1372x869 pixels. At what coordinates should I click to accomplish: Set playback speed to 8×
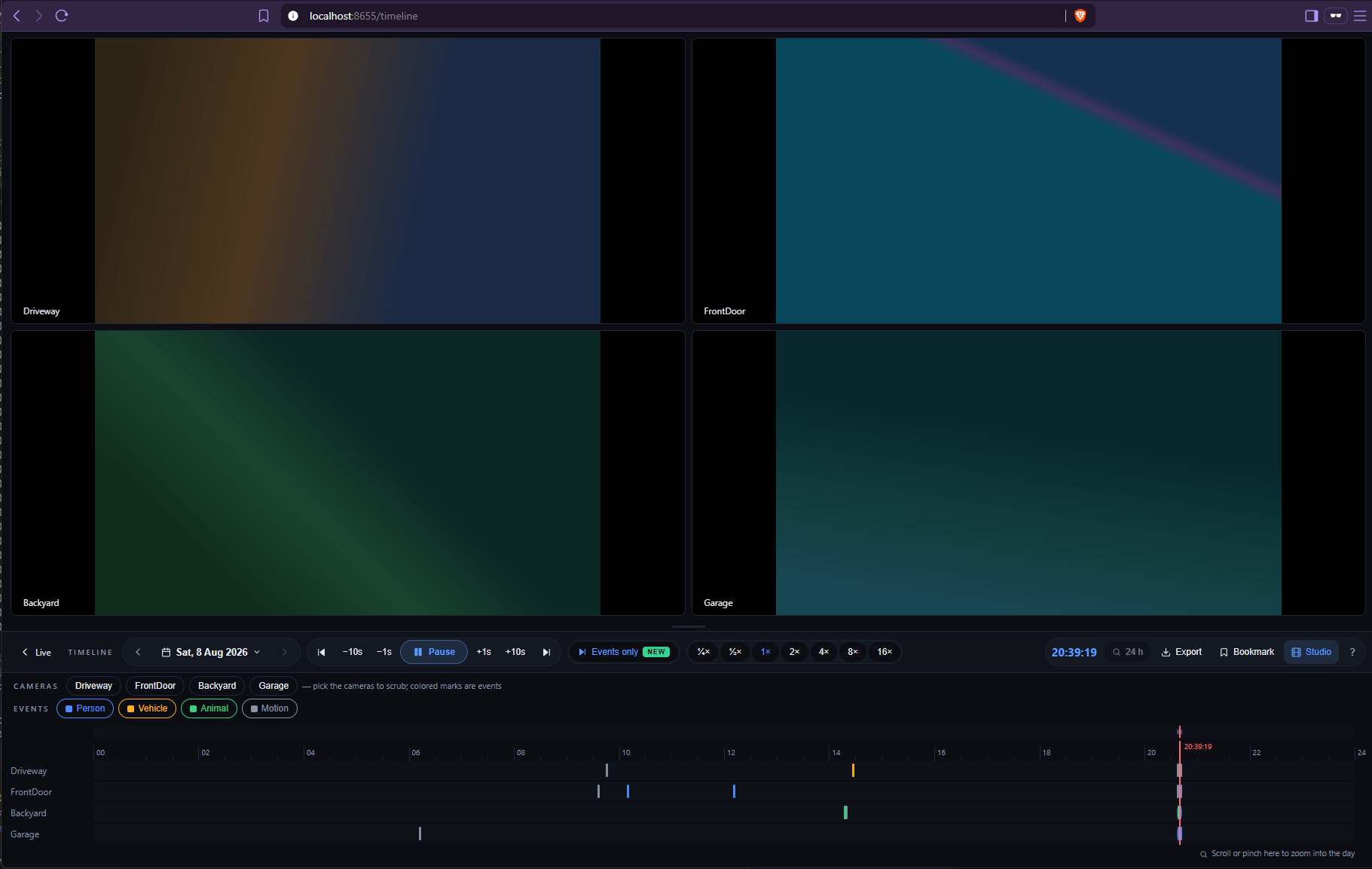click(853, 652)
